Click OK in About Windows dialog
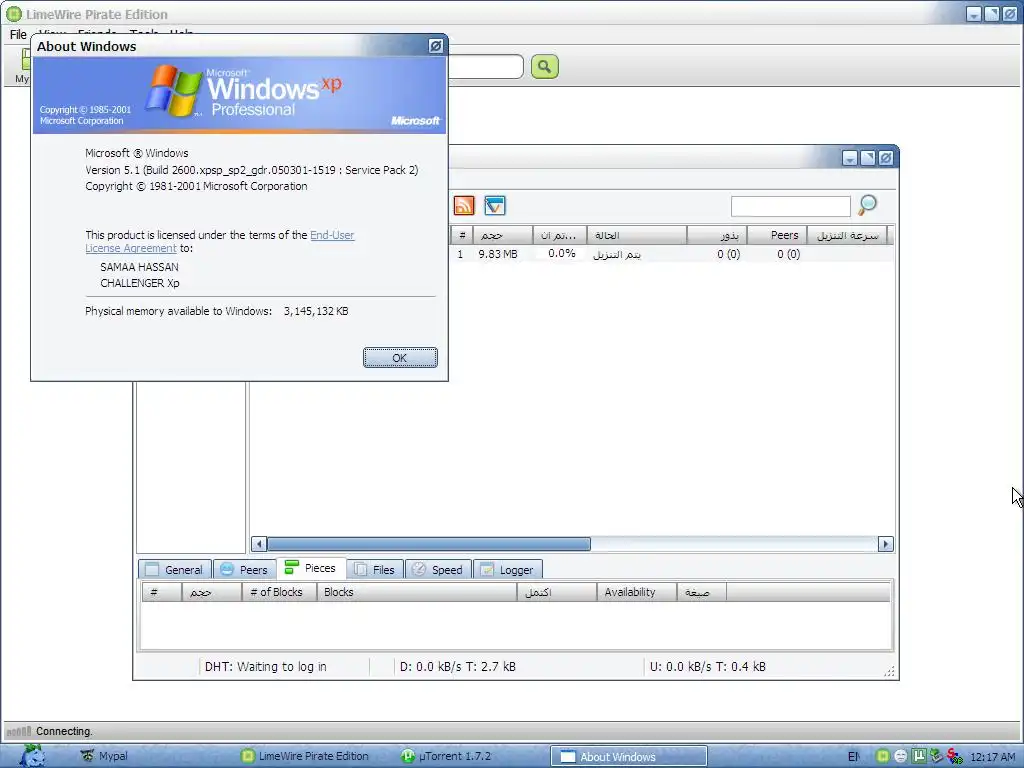This screenshot has height=768, width=1024. (400, 358)
